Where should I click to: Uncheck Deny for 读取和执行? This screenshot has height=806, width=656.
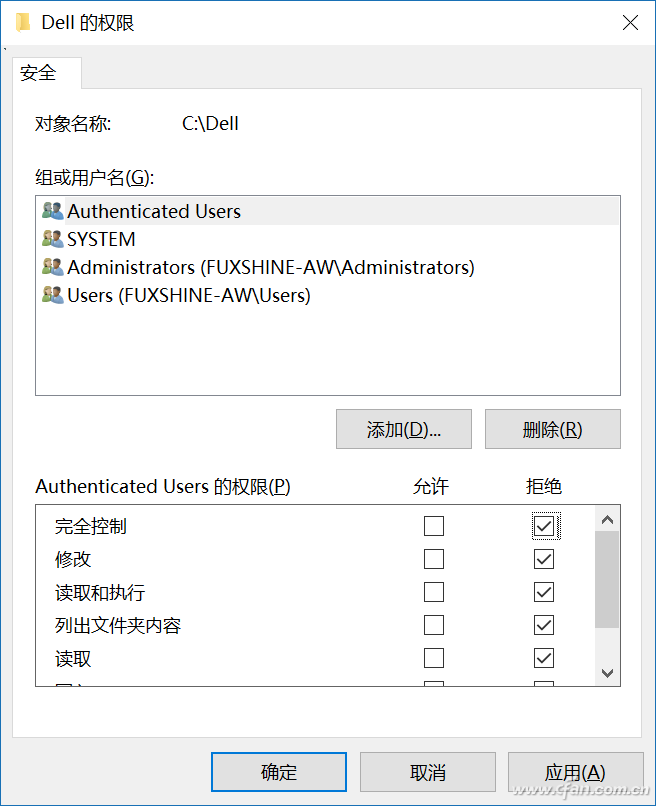[x=544, y=592]
